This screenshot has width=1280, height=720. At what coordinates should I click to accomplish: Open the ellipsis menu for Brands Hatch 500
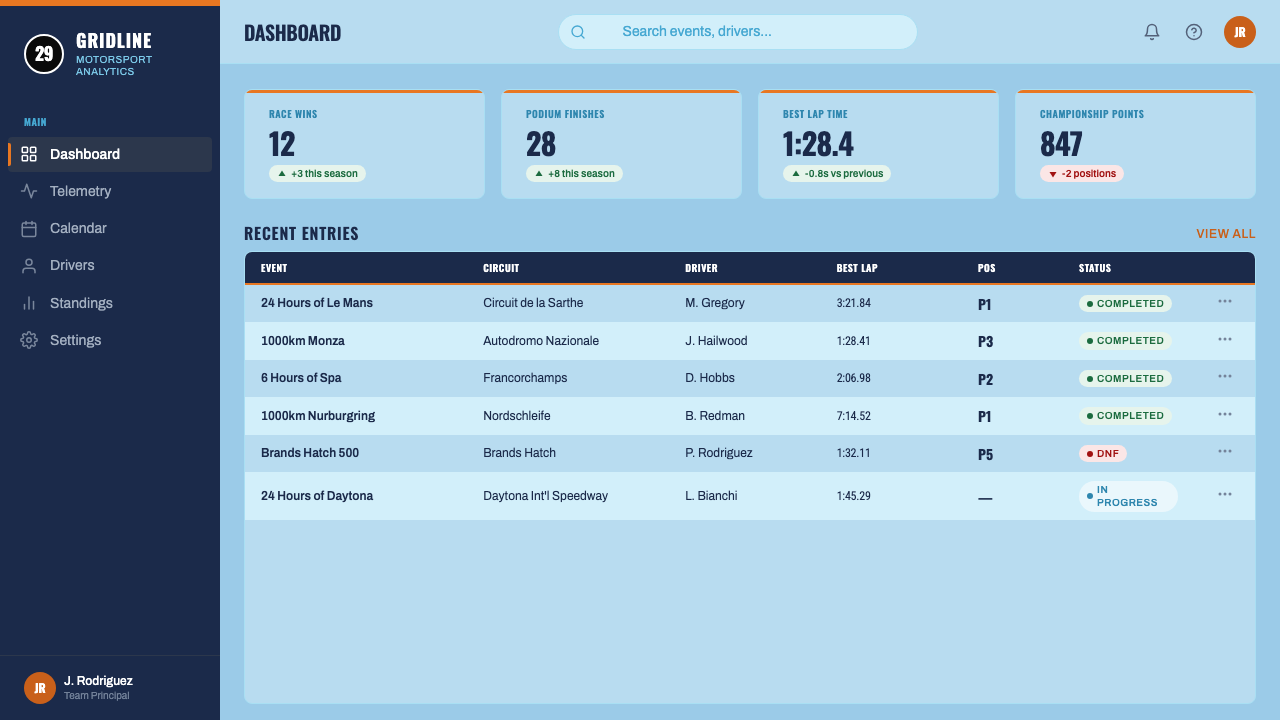[x=1225, y=451]
